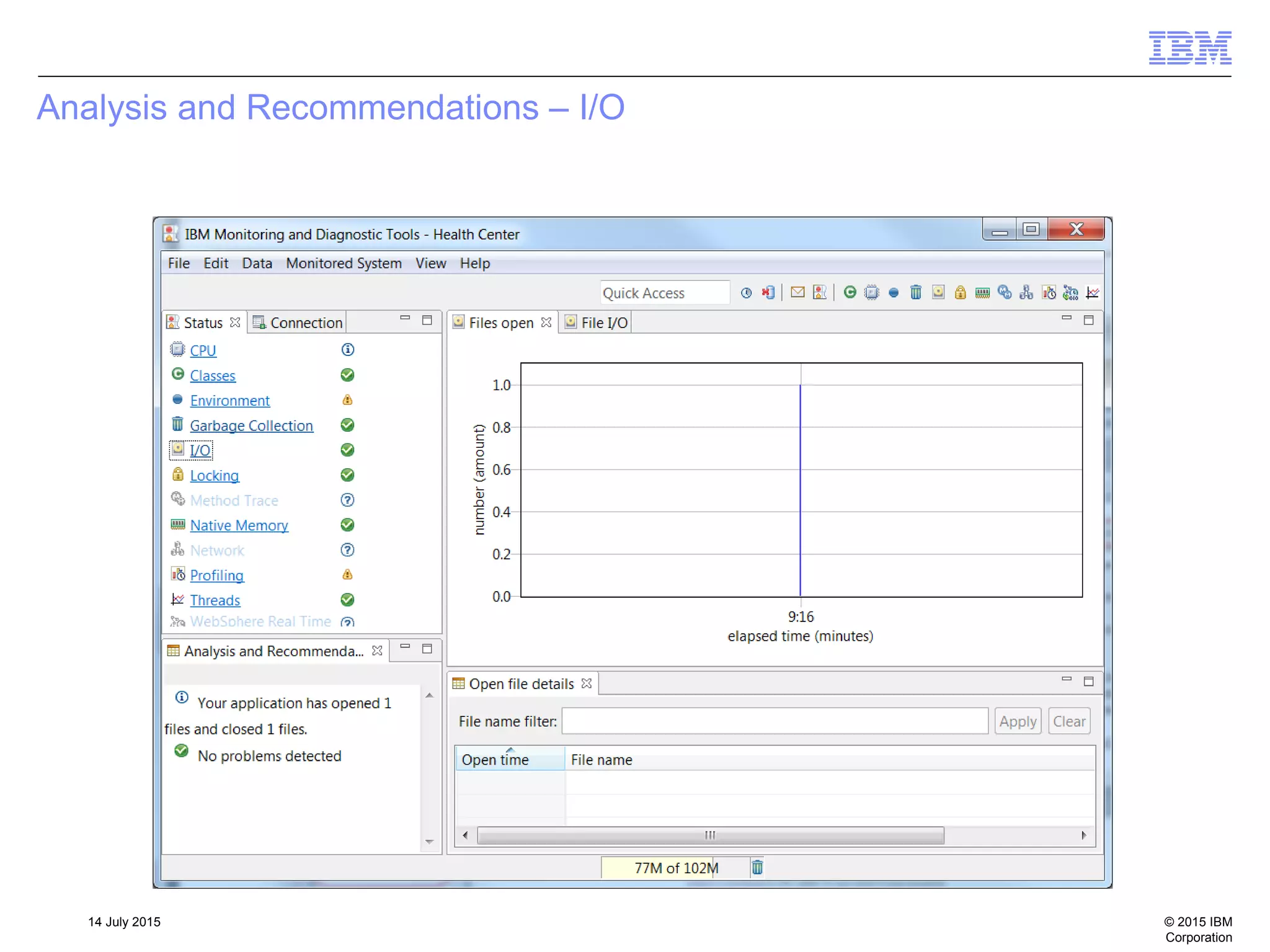
Task: Open WebSphere Real Time toolbar icon
Action: [1070, 292]
